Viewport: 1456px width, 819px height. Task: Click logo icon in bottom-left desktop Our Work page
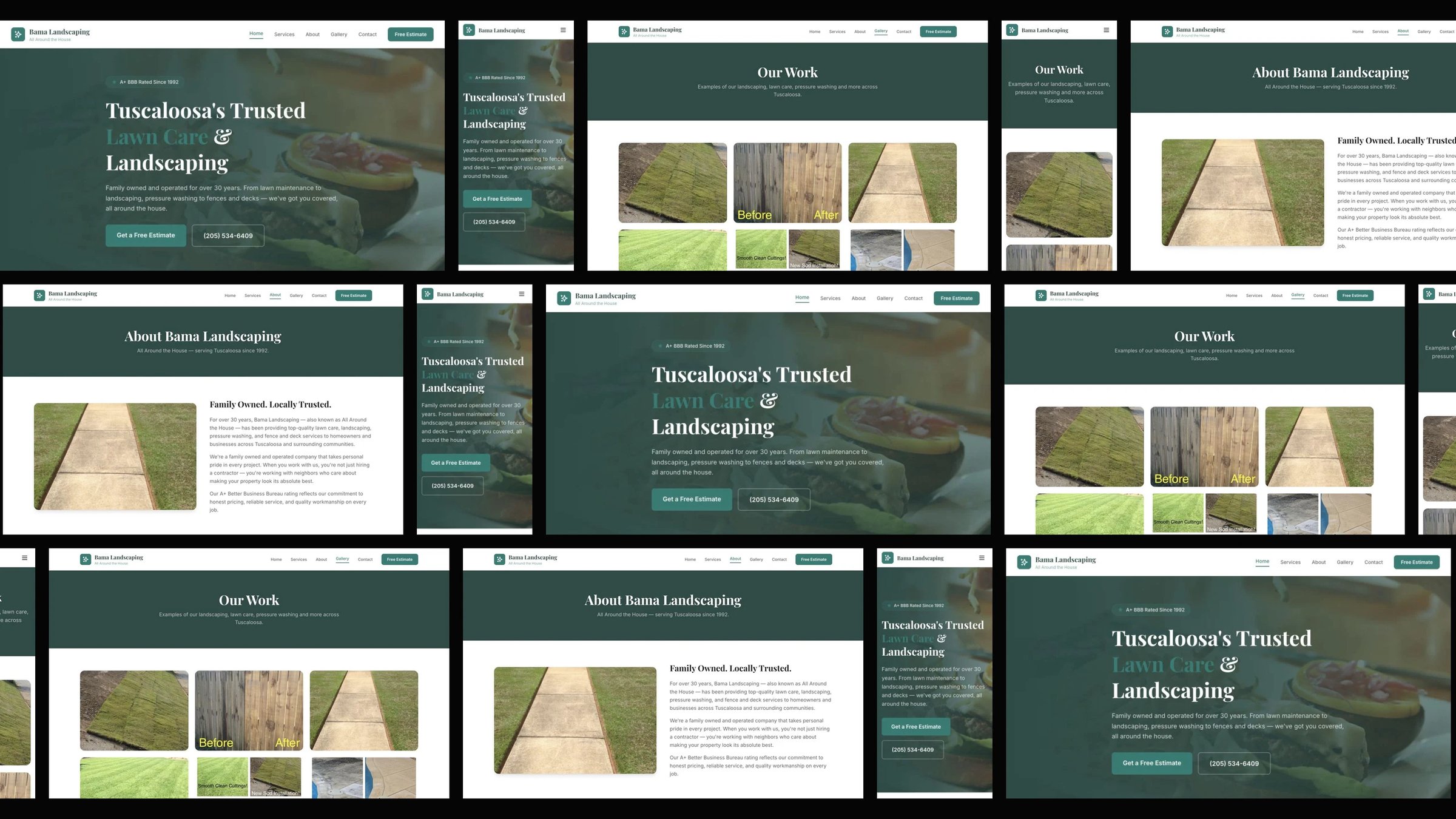point(86,559)
